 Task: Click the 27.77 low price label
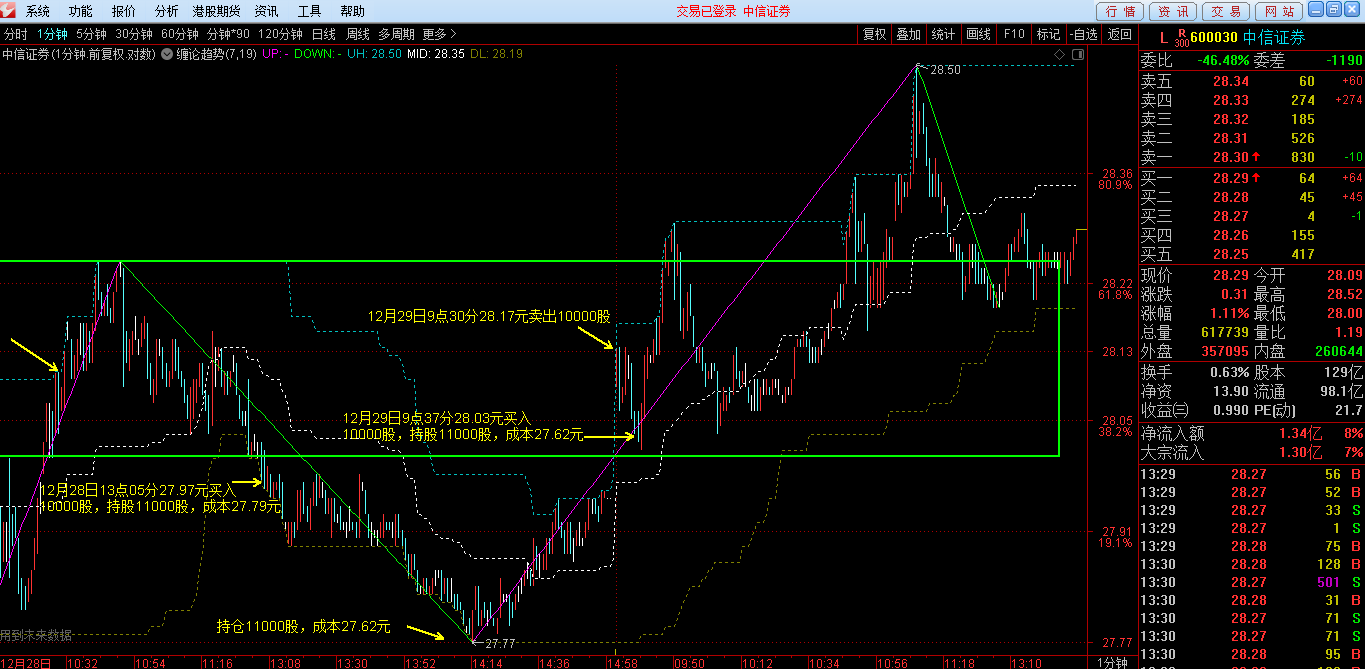tap(498, 644)
